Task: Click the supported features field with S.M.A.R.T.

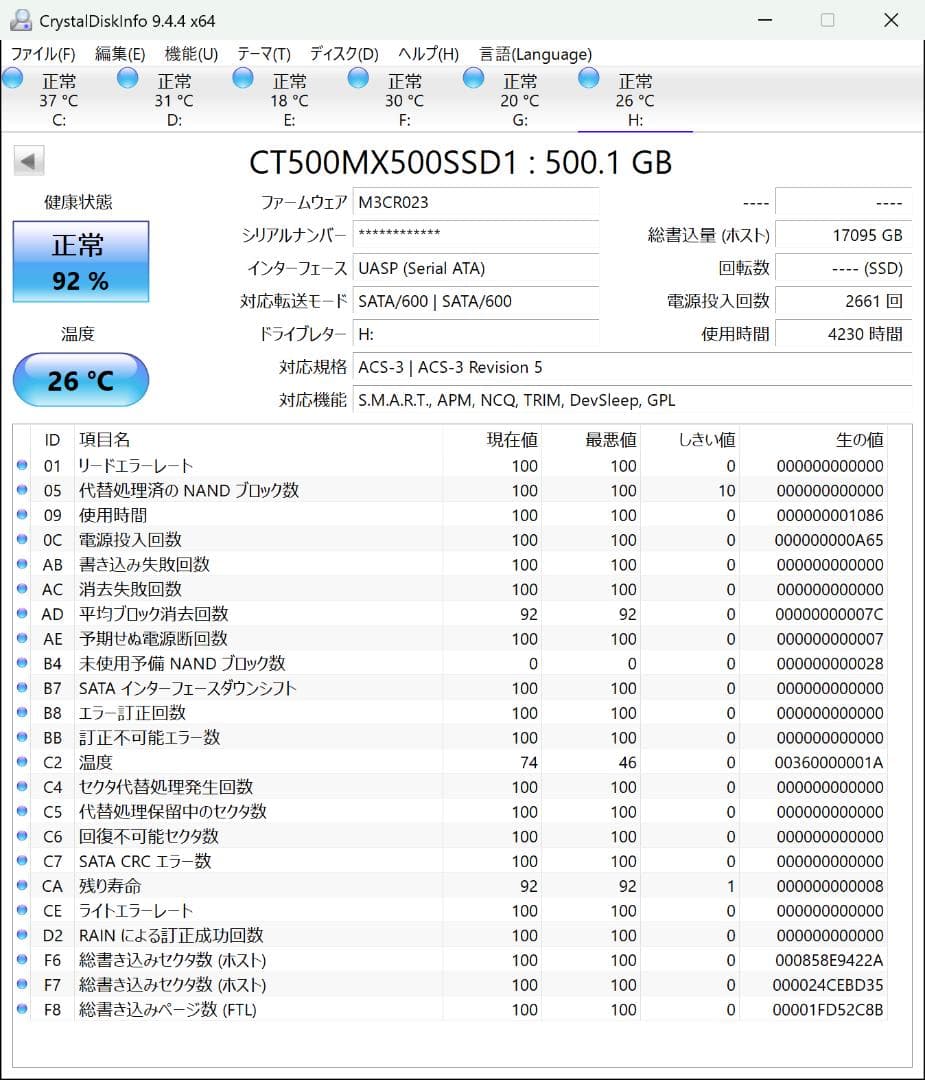Action: pos(632,400)
